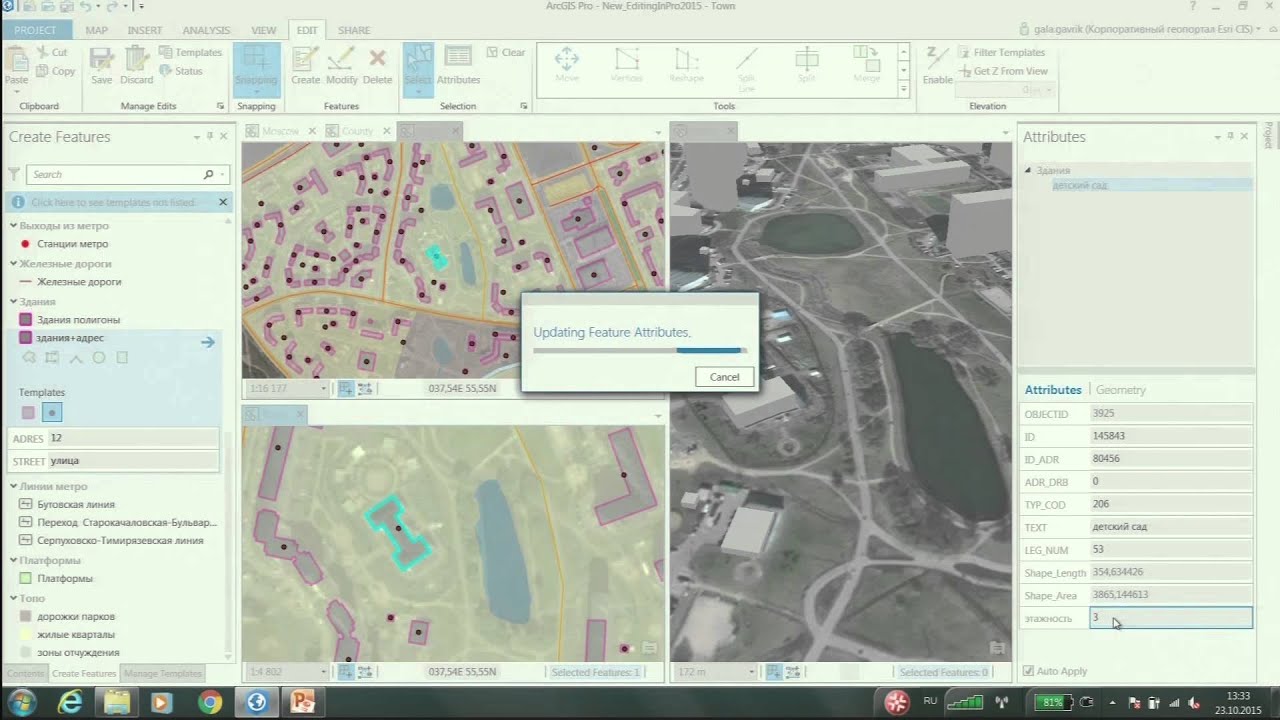
Task: Click the ADRES field with value 12
Action: tap(132, 438)
